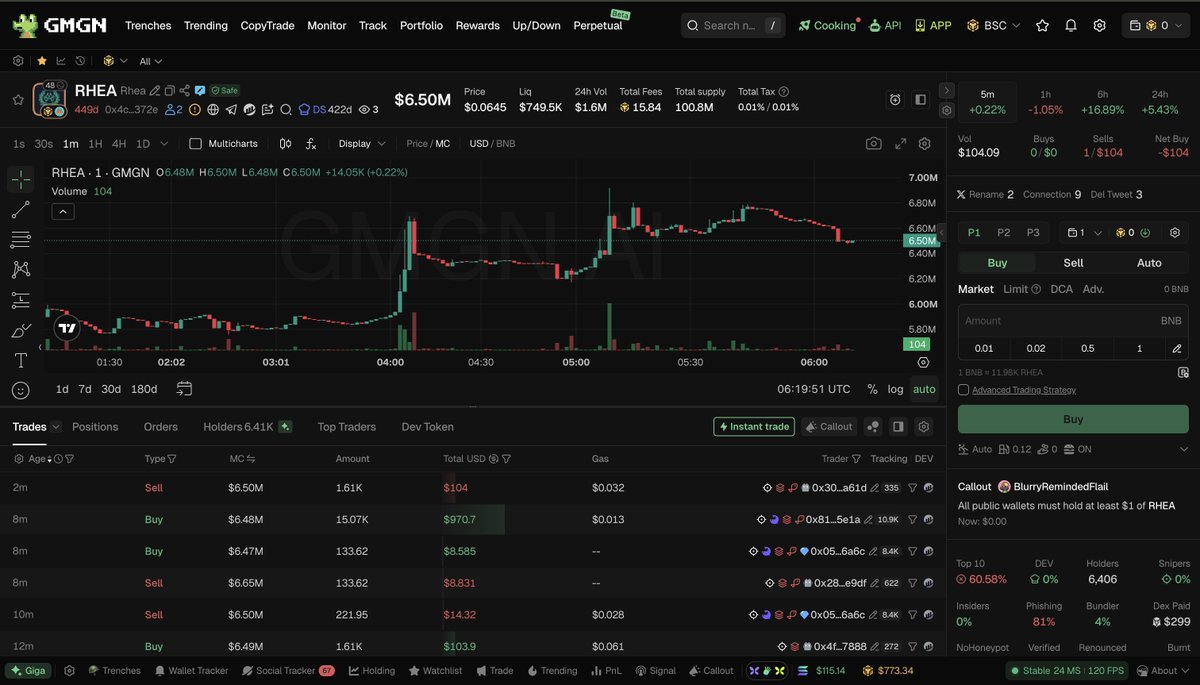Toggle USD / BNB currency
The image size is (1200, 685).
click(x=493, y=144)
